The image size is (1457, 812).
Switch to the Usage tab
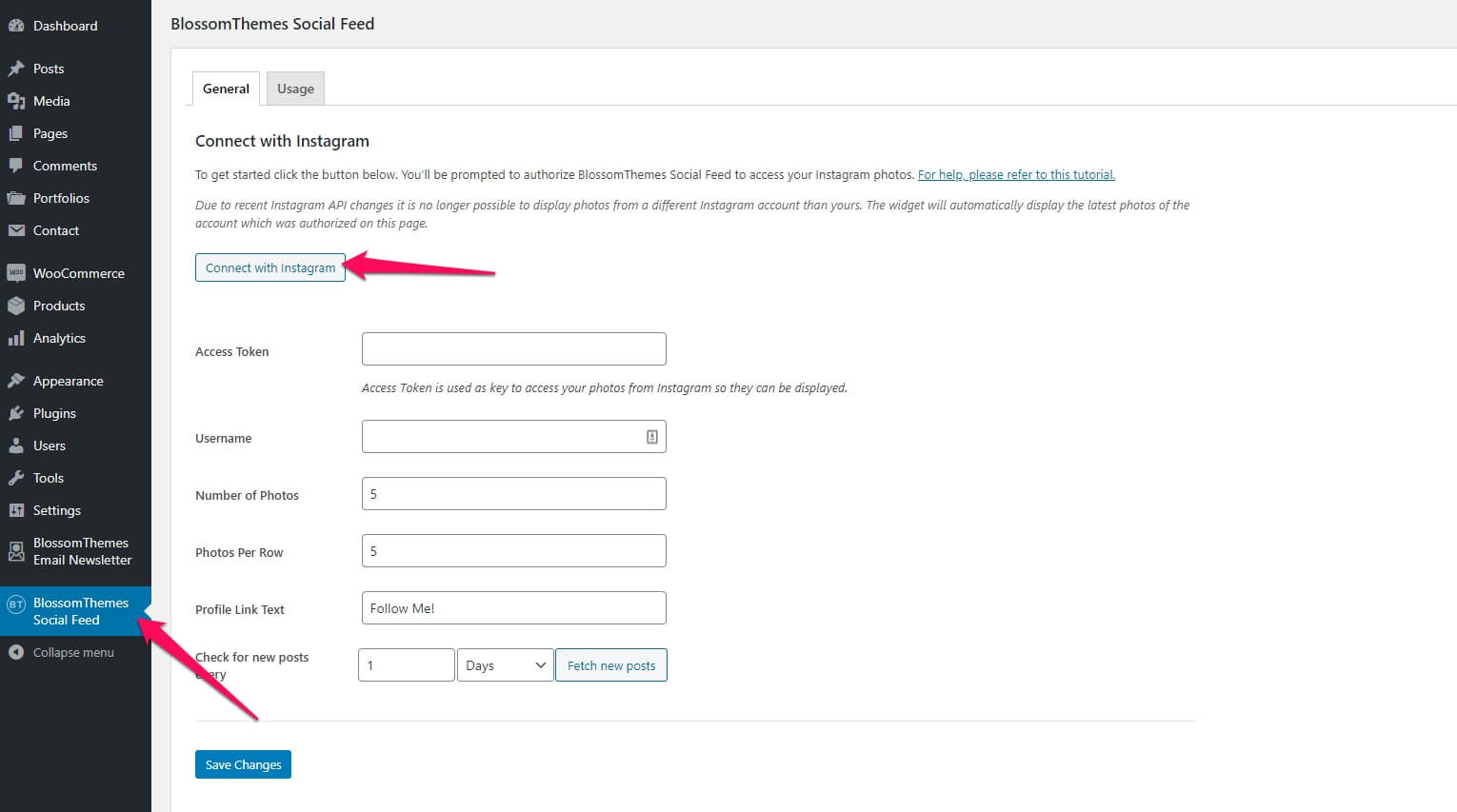click(x=295, y=89)
